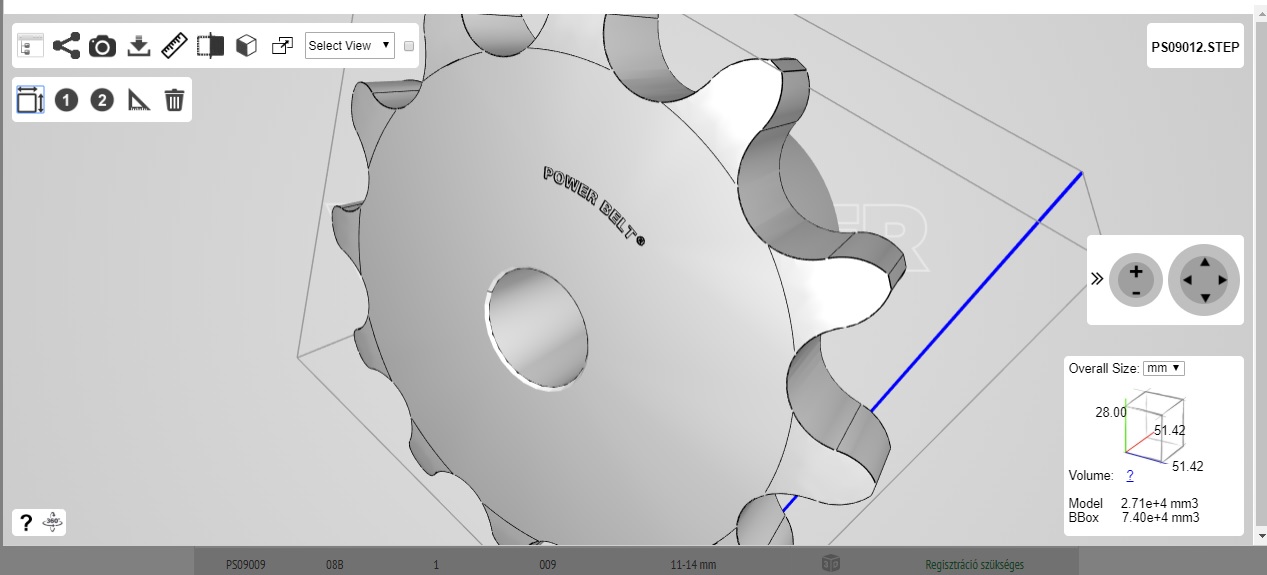Collapse navigation panel with double chevron
Screen dimensions: 1267x575
(1097, 279)
